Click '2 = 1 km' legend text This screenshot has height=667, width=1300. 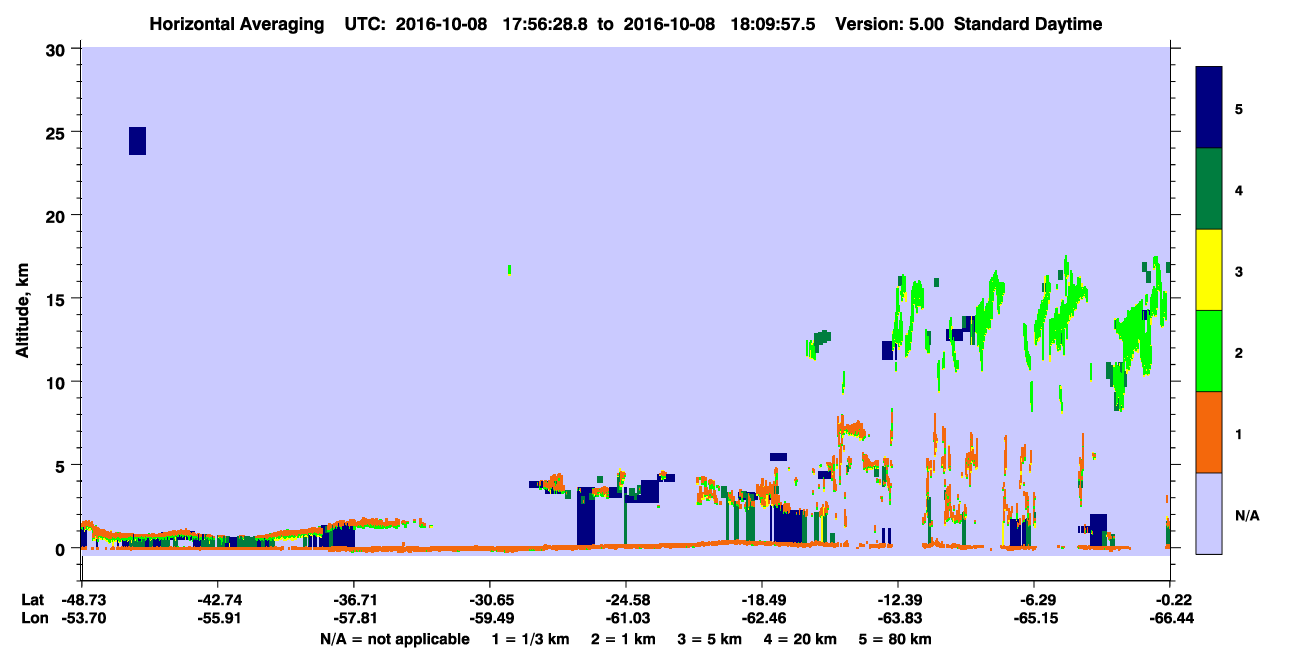(623, 639)
